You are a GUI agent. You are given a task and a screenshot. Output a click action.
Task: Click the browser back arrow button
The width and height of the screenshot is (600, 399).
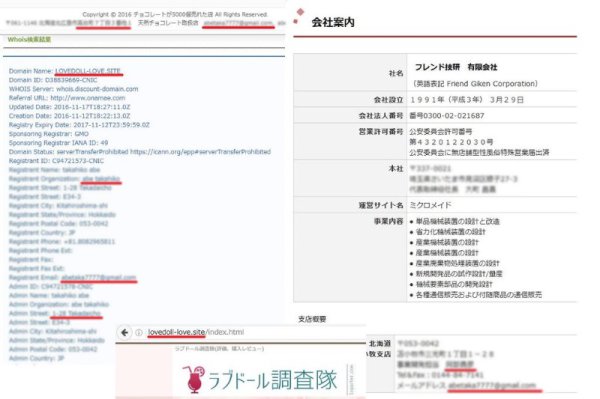pyautogui.click(x=124, y=332)
